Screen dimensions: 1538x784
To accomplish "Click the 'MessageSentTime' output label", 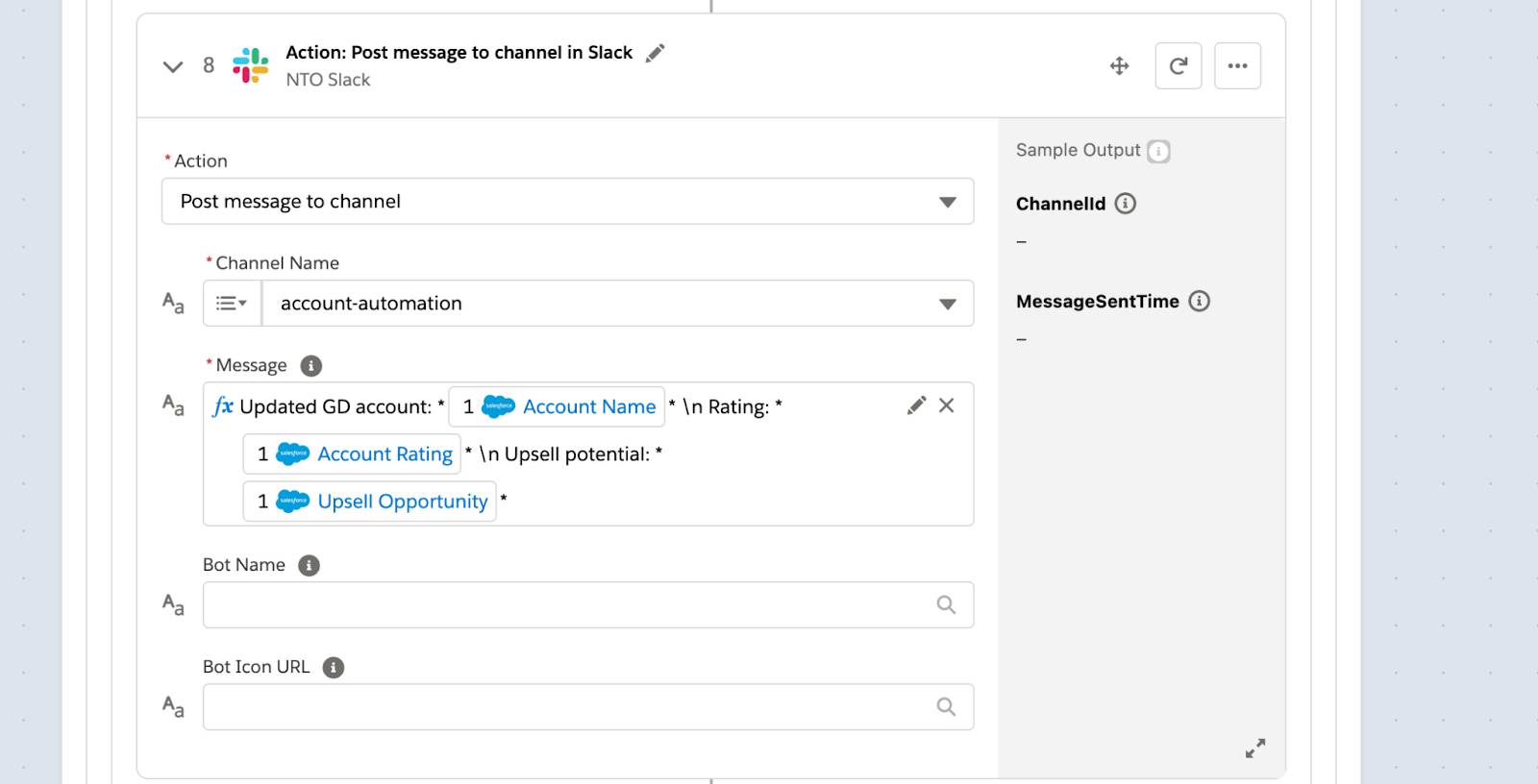I will (1097, 302).
